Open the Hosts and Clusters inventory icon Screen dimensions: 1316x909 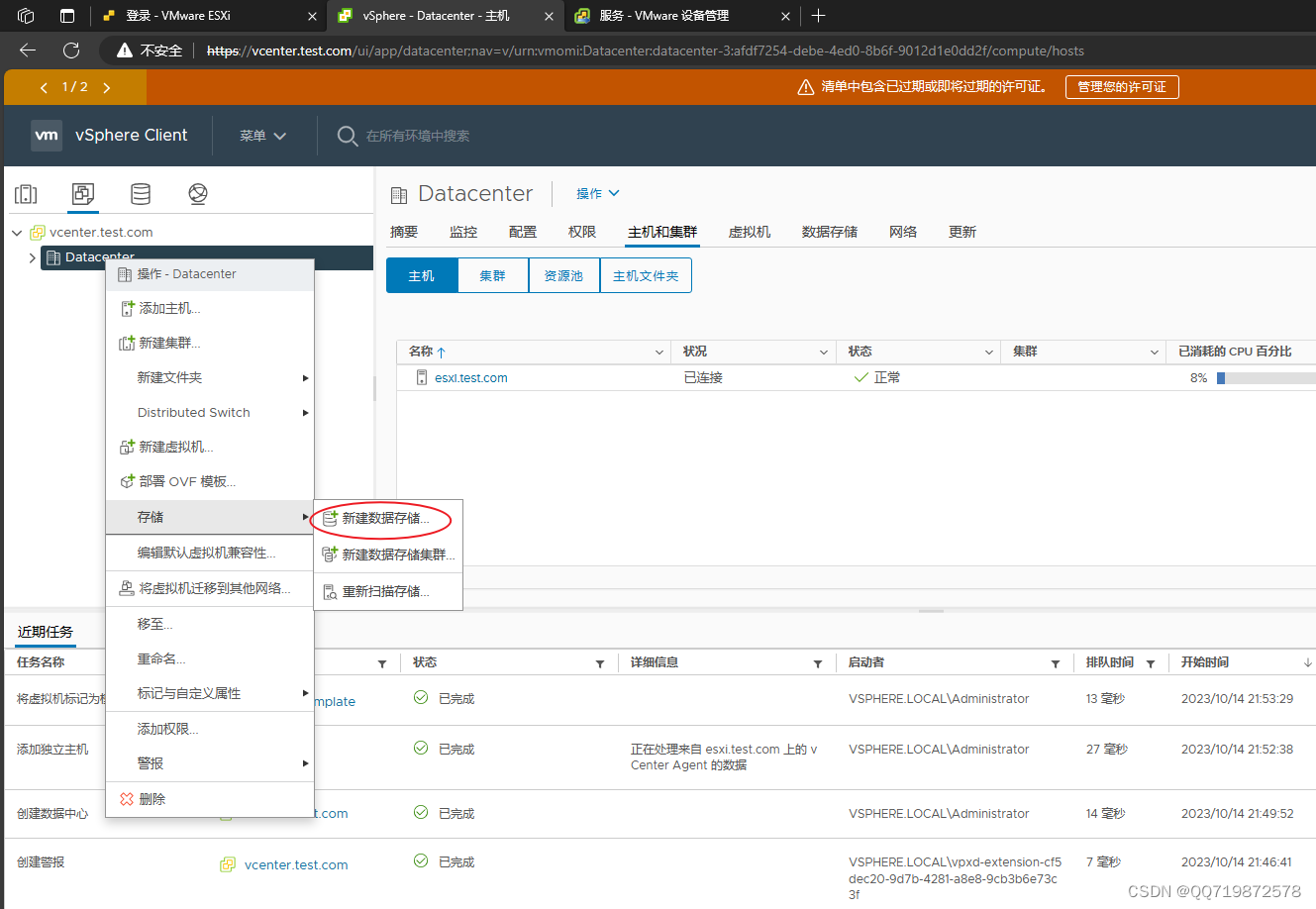tap(26, 194)
